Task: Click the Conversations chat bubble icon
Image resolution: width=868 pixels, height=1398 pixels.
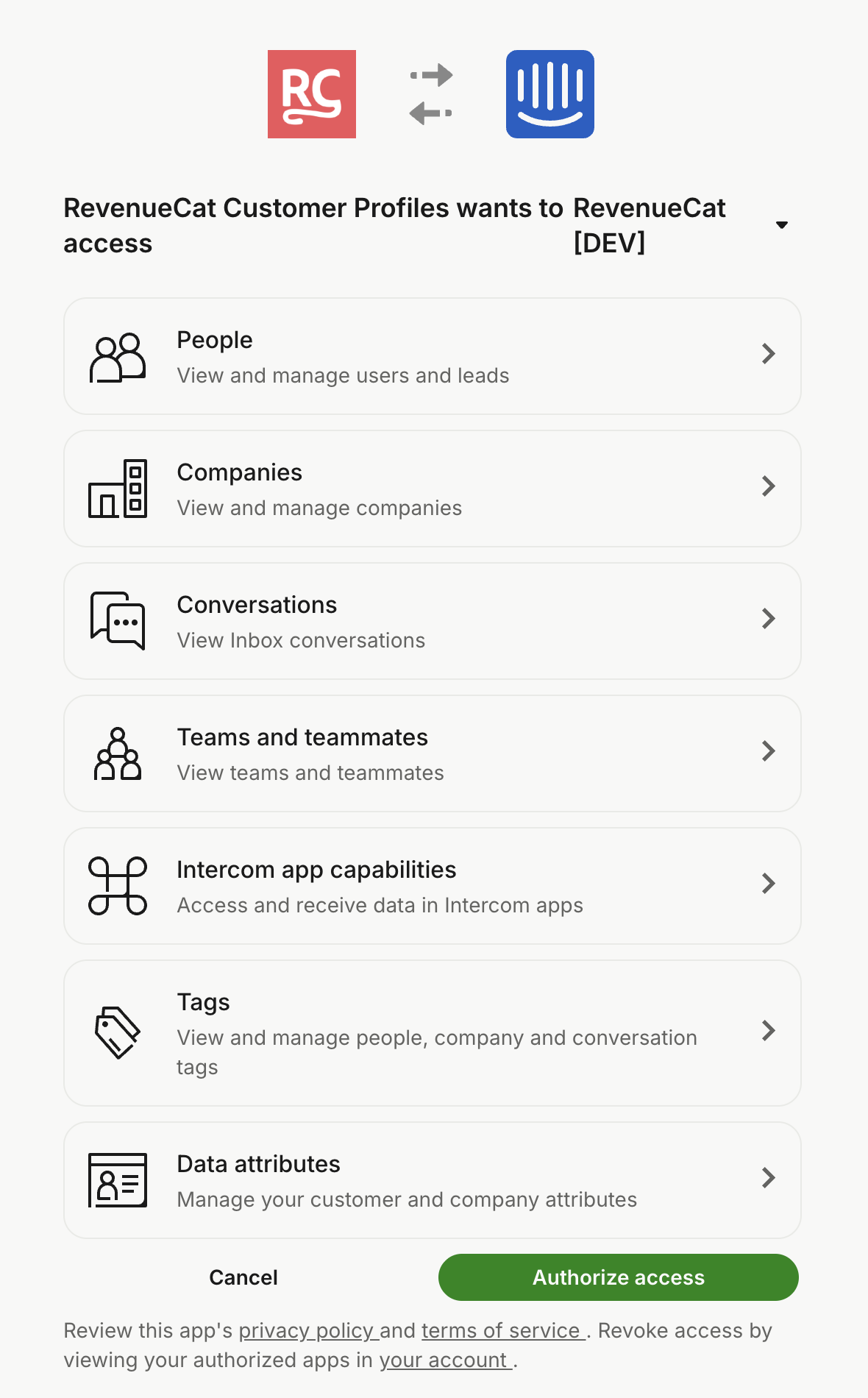Action: pos(118,620)
